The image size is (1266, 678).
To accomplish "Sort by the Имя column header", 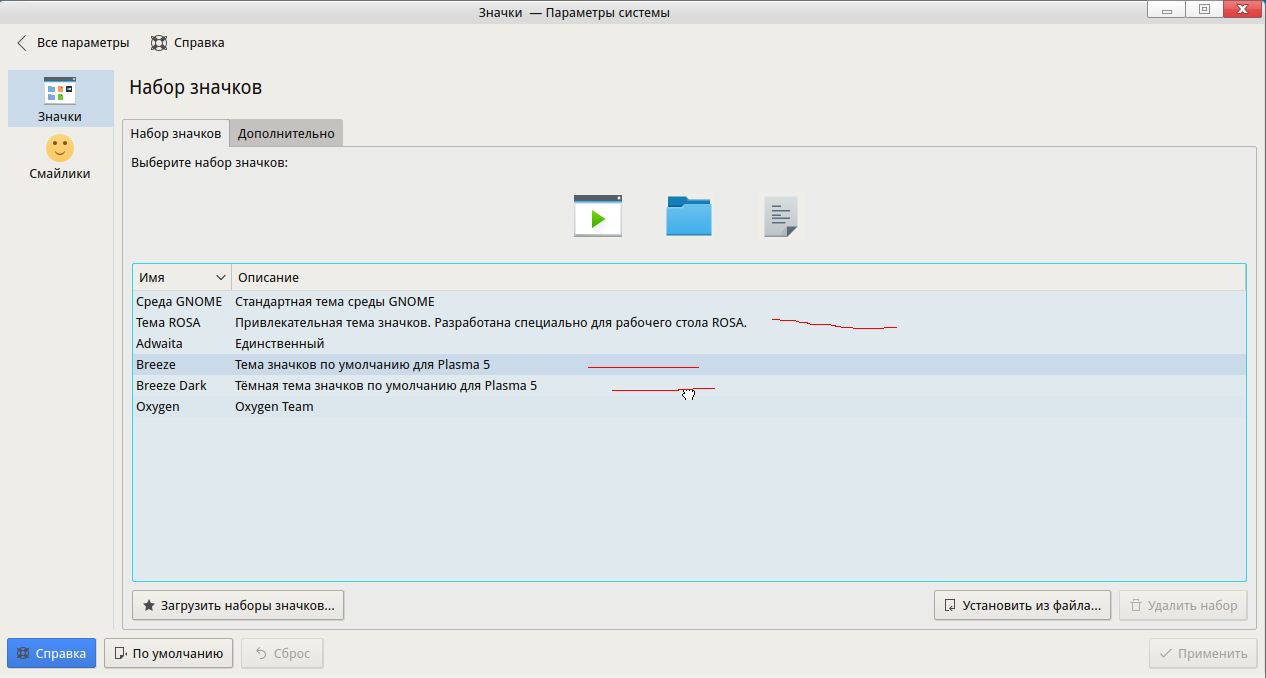I will click(x=182, y=277).
